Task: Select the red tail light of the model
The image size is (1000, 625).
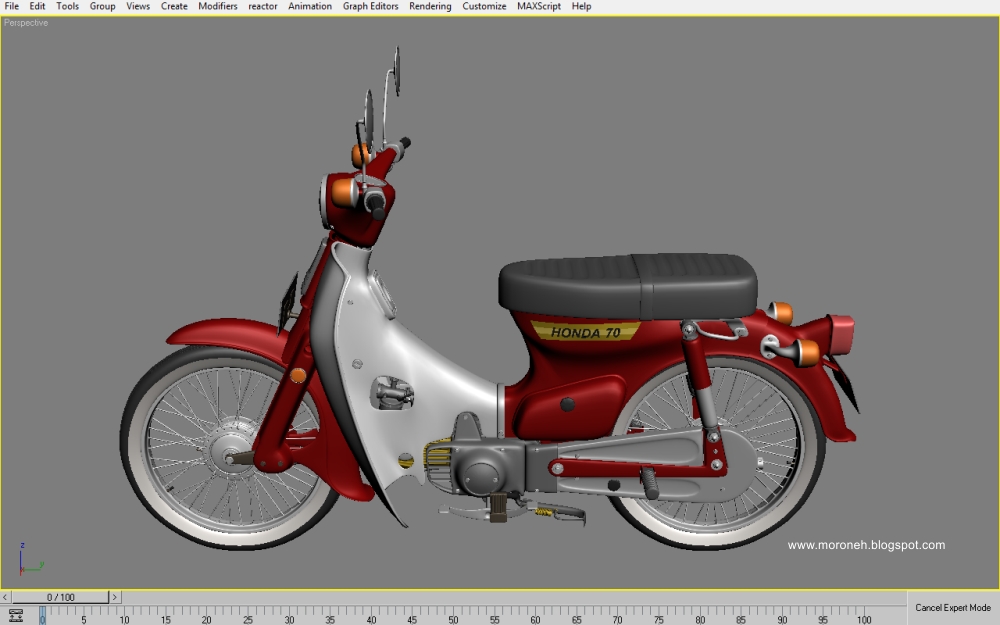Action: coord(841,335)
